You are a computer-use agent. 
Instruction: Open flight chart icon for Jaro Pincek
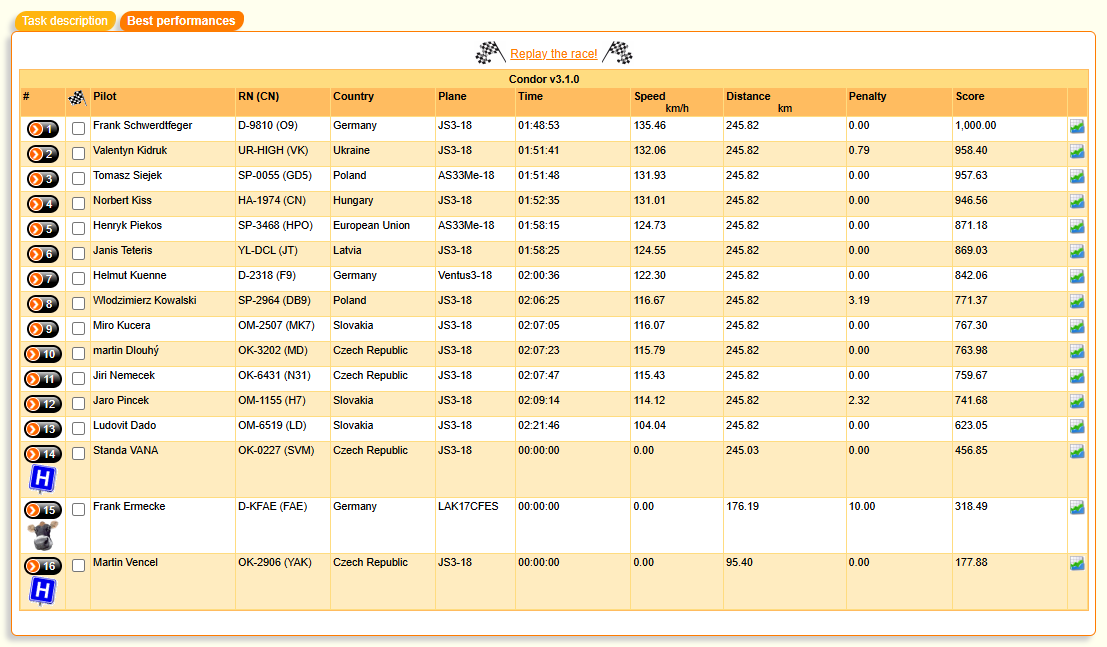[1077, 400]
